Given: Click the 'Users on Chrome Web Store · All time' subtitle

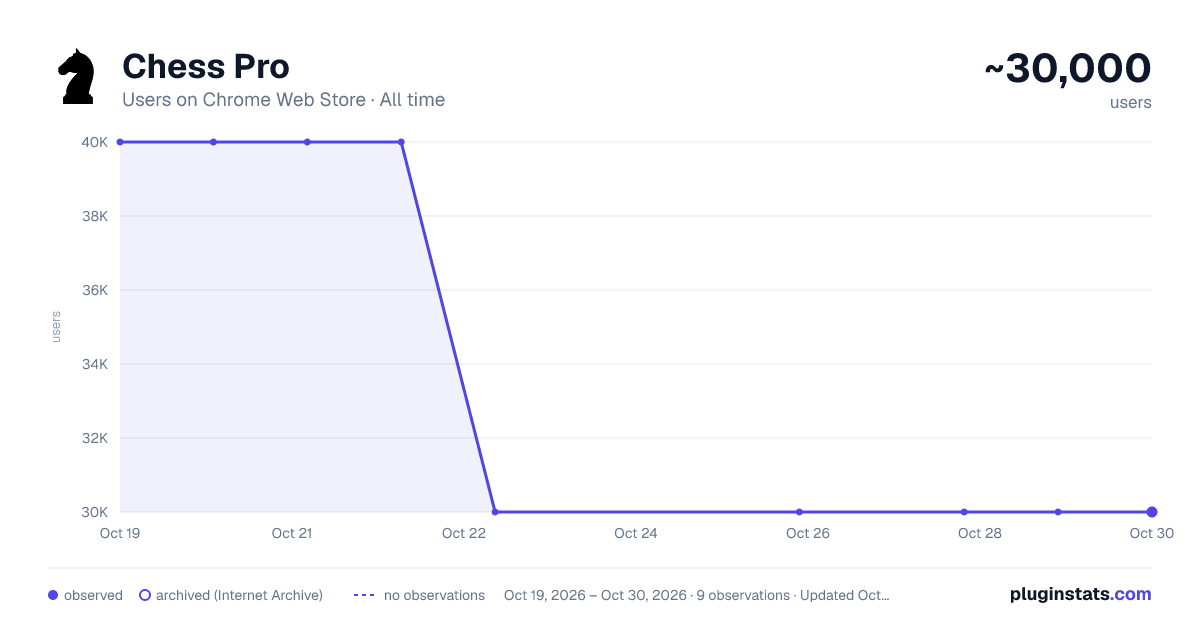Looking at the screenshot, I should click(283, 100).
